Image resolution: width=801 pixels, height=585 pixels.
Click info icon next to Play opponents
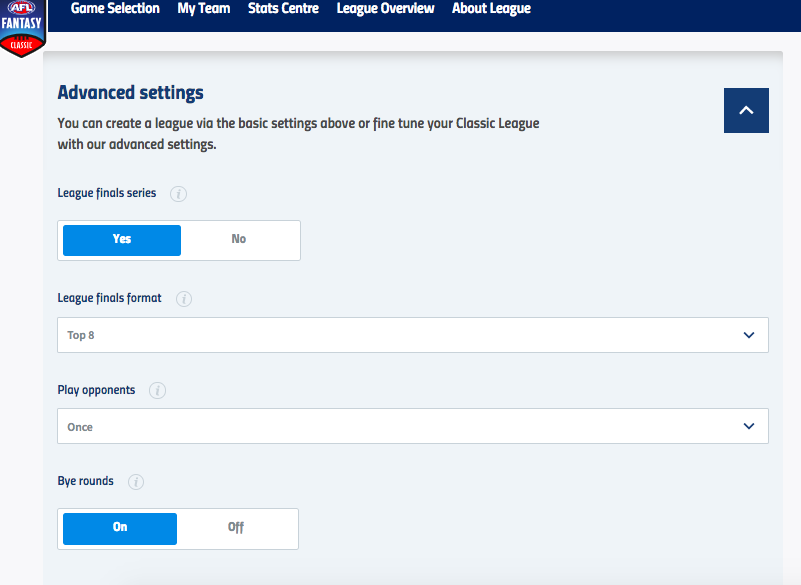[x=158, y=390]
